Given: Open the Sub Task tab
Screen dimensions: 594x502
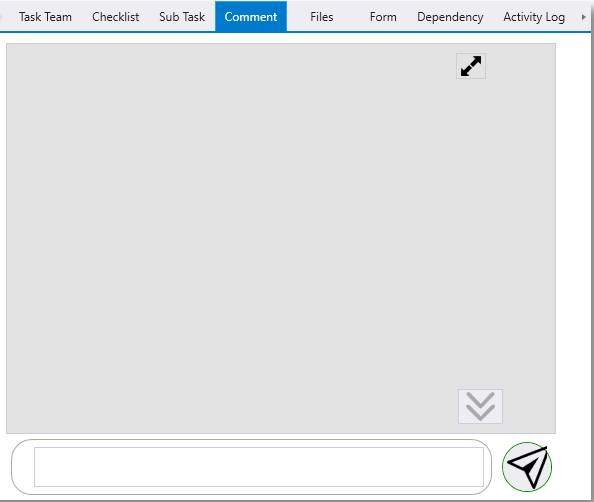Looking at the screenshot, I should [182, 17].
